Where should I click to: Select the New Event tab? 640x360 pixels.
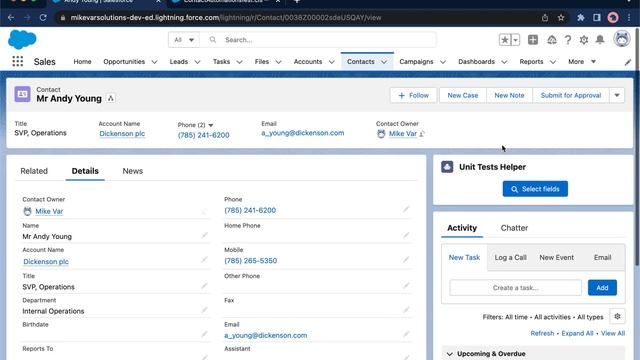click(x=556, y=258)
